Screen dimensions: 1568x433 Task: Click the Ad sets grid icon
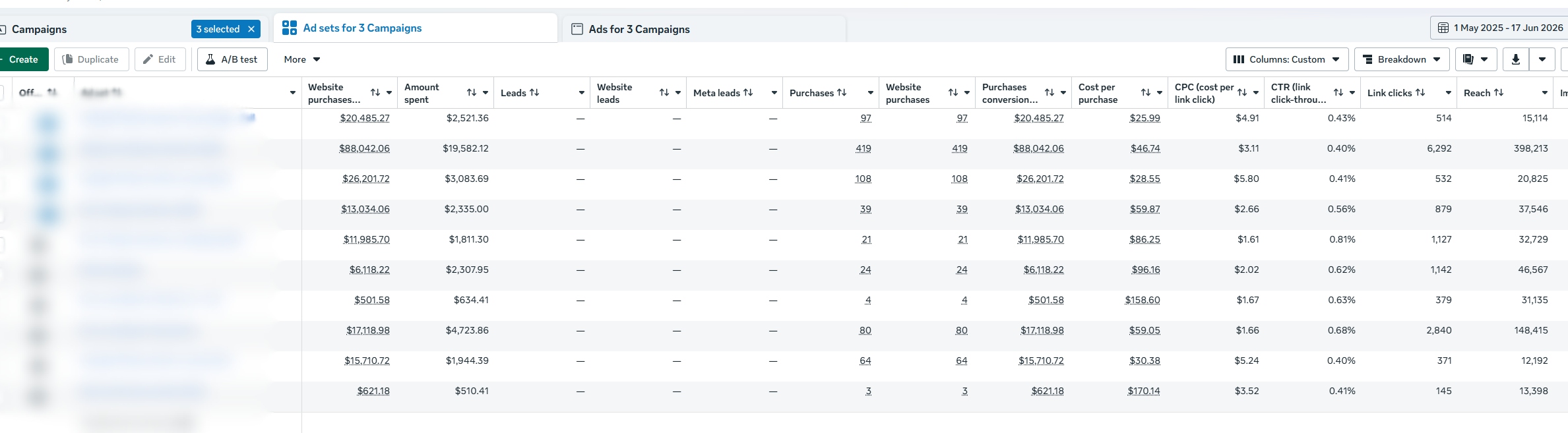pos(289,28)
